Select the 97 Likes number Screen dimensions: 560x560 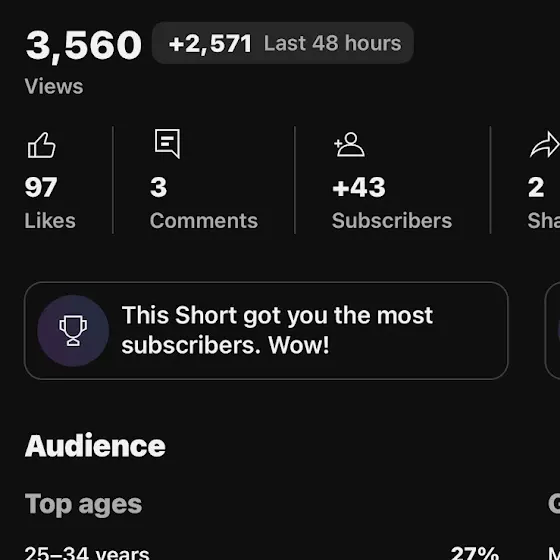click(41, 187)
